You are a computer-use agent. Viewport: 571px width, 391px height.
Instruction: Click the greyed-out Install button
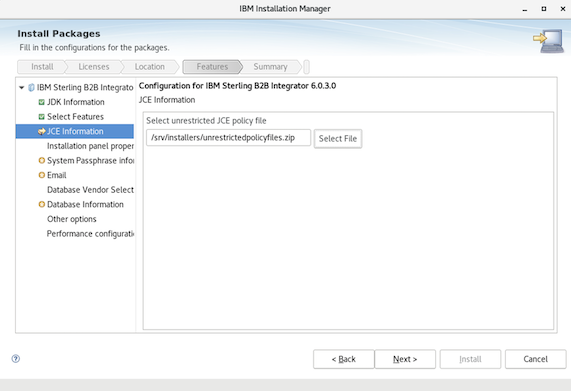470,359
